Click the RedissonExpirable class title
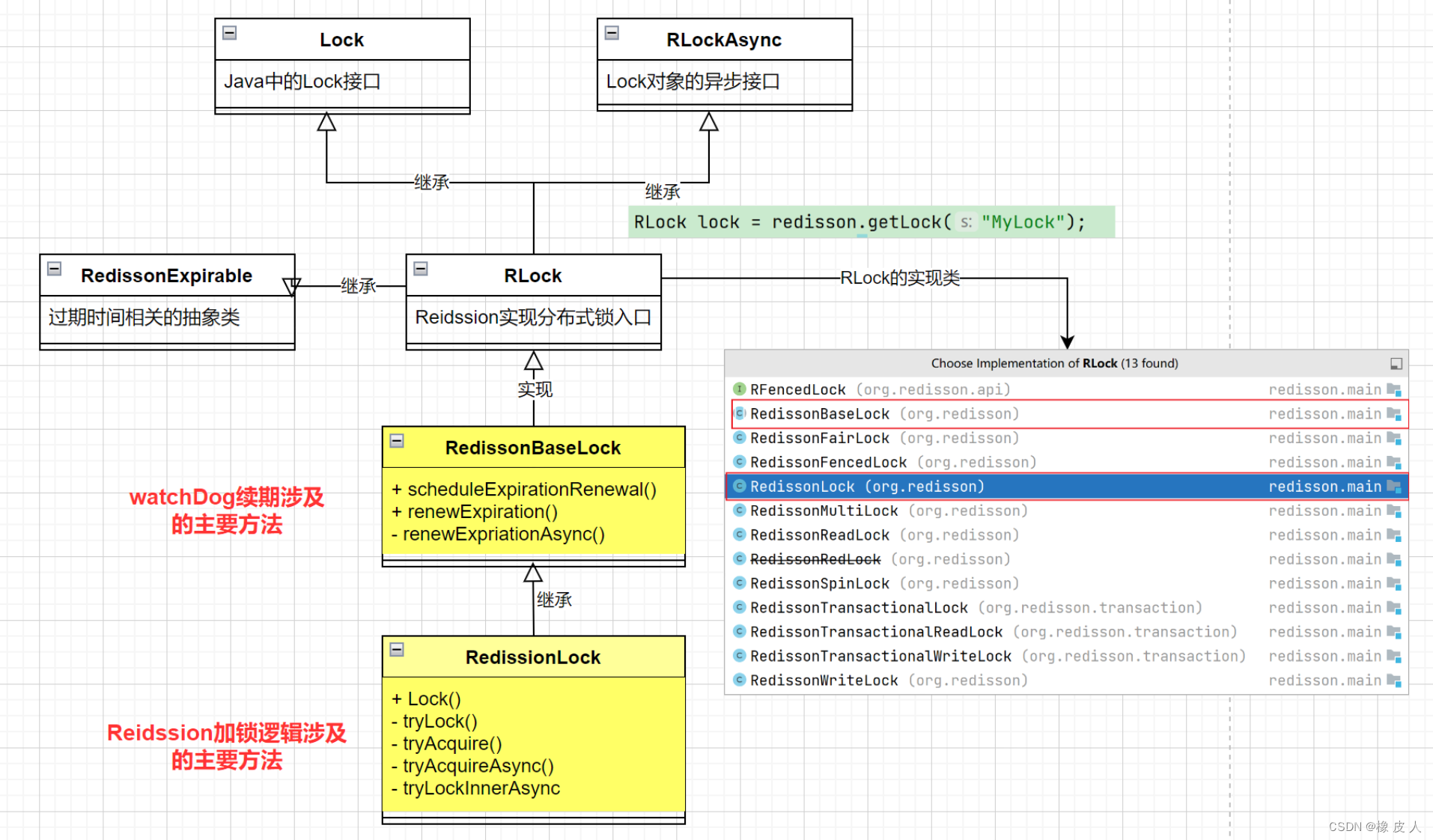Image resolution: width=1433 pixels, height=840 pixels. point(166,276)
